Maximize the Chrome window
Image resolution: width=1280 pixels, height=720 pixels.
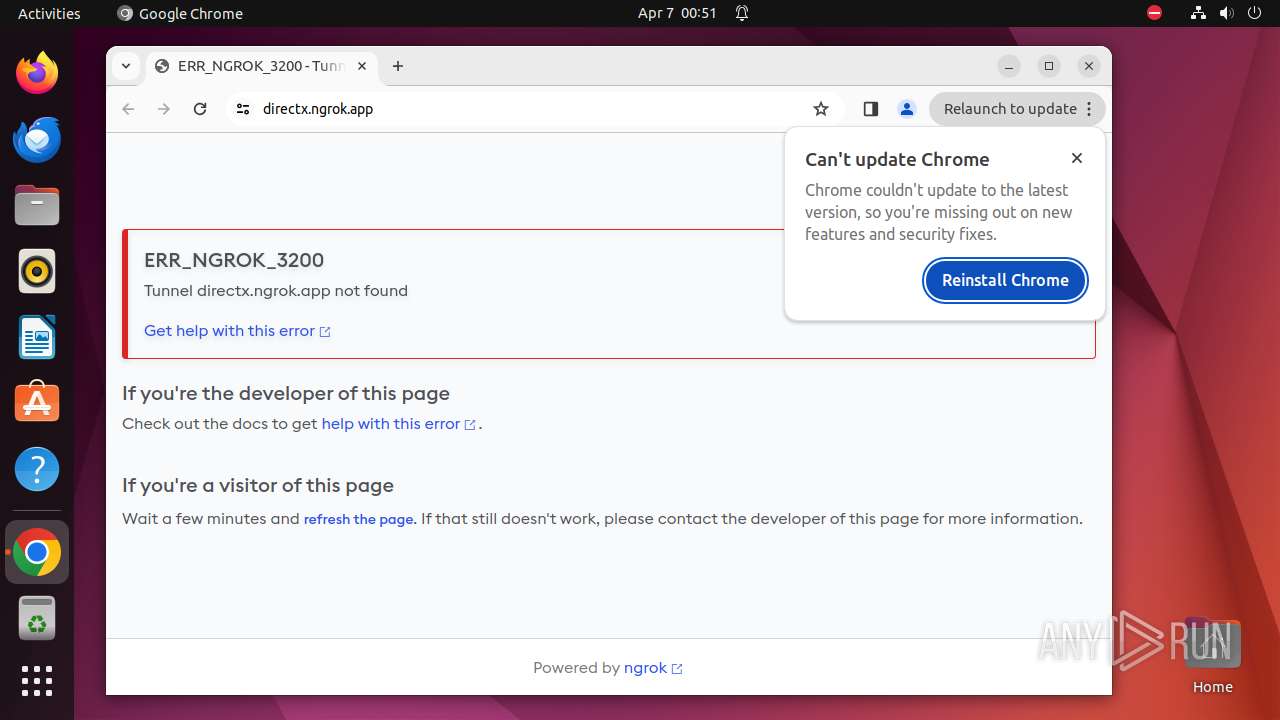pos(1049,66)
